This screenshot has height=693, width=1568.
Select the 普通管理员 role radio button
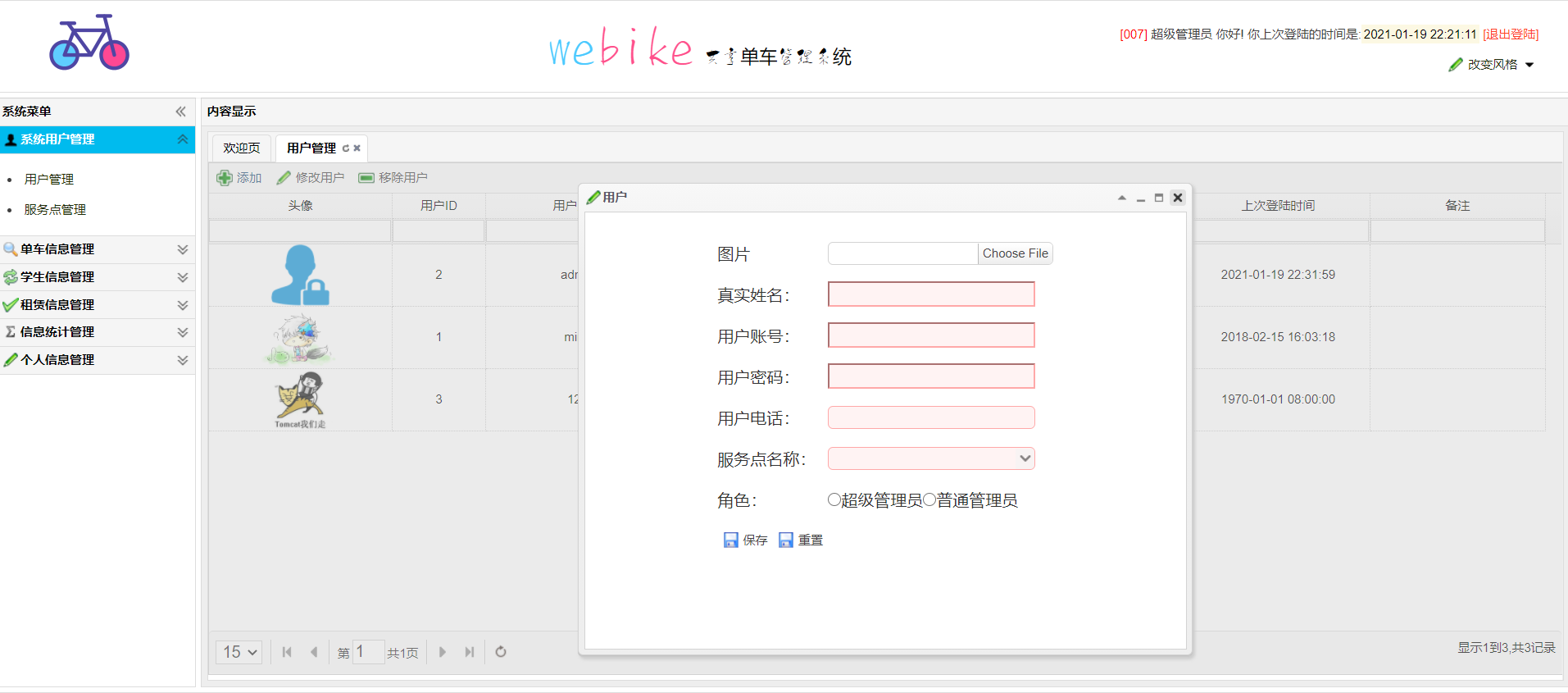[x=929, y=499]
